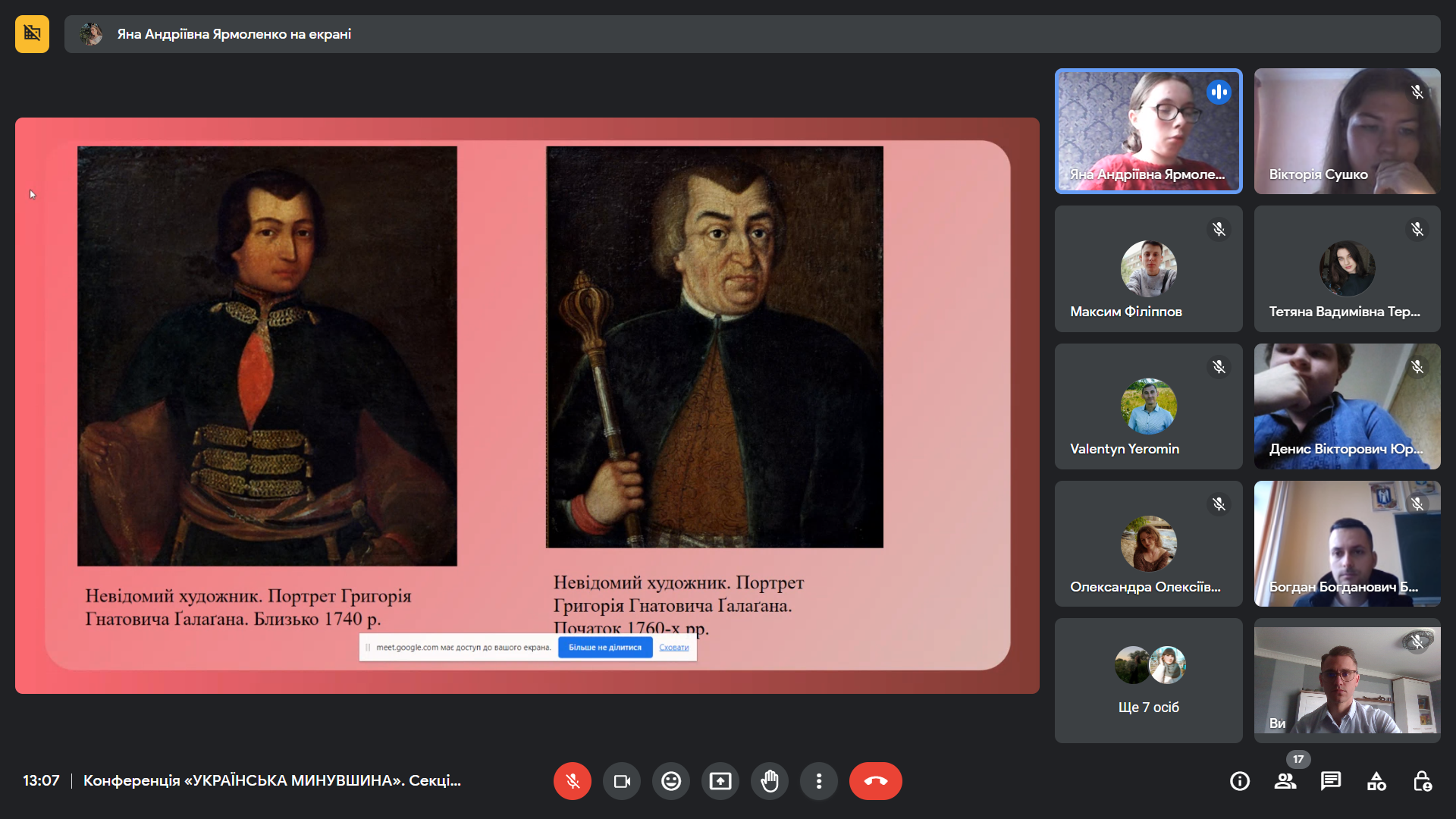Click the present screen button
Viewport: 1456px width, 819px height.
click(x=720, y=781)
